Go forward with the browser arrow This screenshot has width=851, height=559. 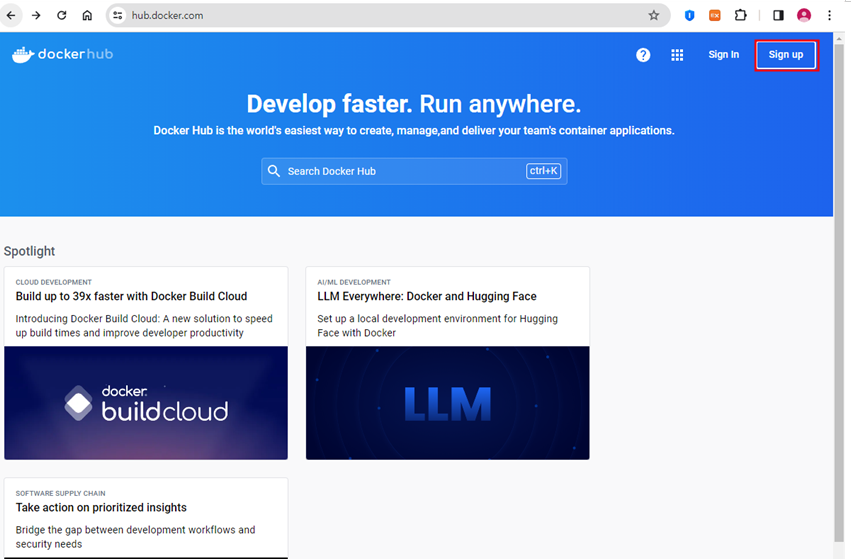(x=36, y=15)
